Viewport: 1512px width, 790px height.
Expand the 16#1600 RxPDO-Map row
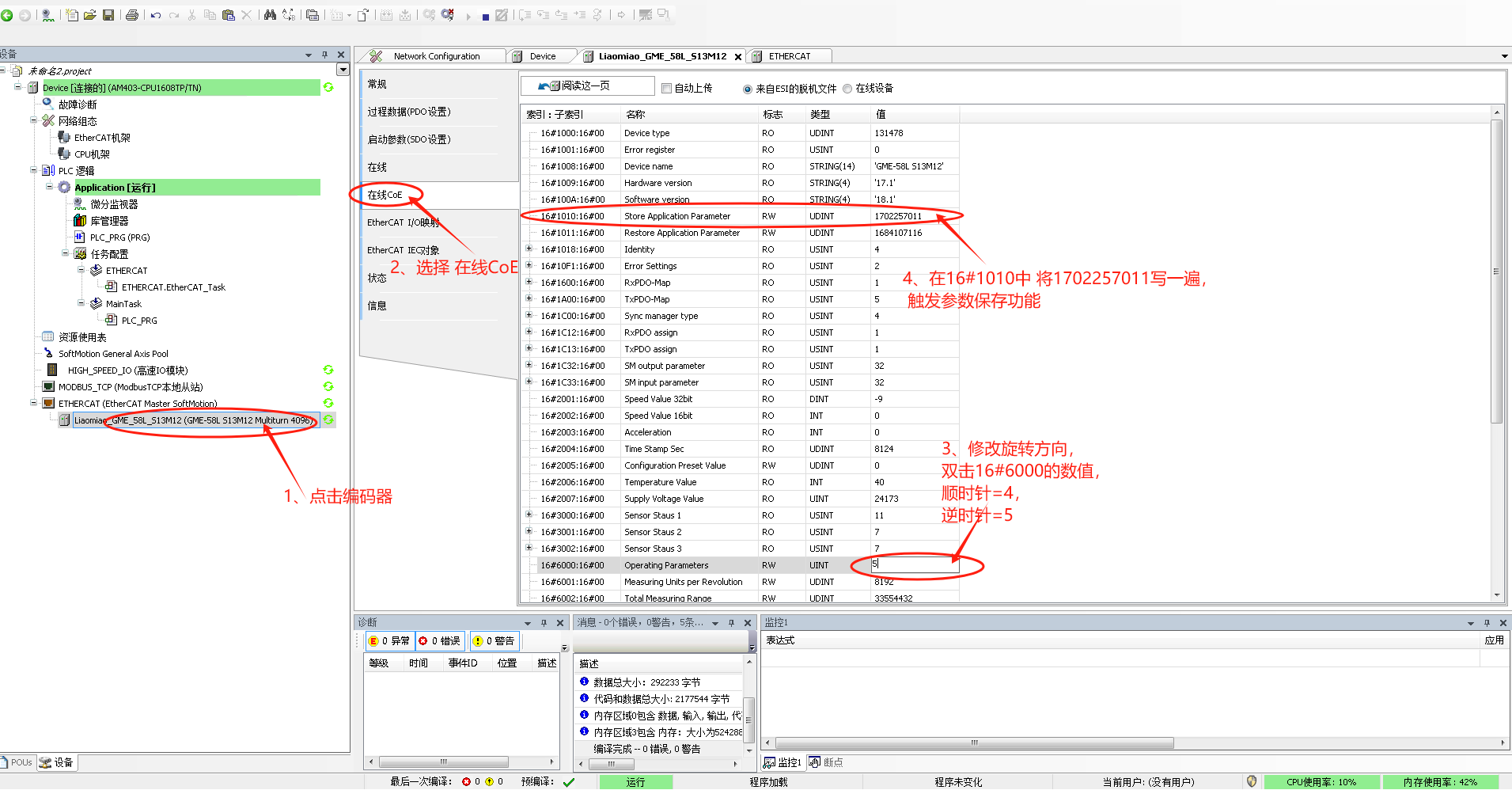(x=529, y=282)
